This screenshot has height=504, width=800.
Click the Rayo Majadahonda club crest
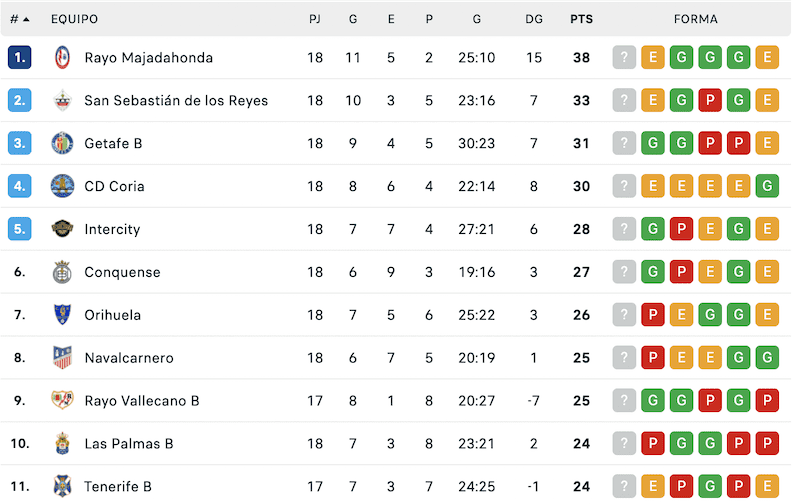click(62, 58)
